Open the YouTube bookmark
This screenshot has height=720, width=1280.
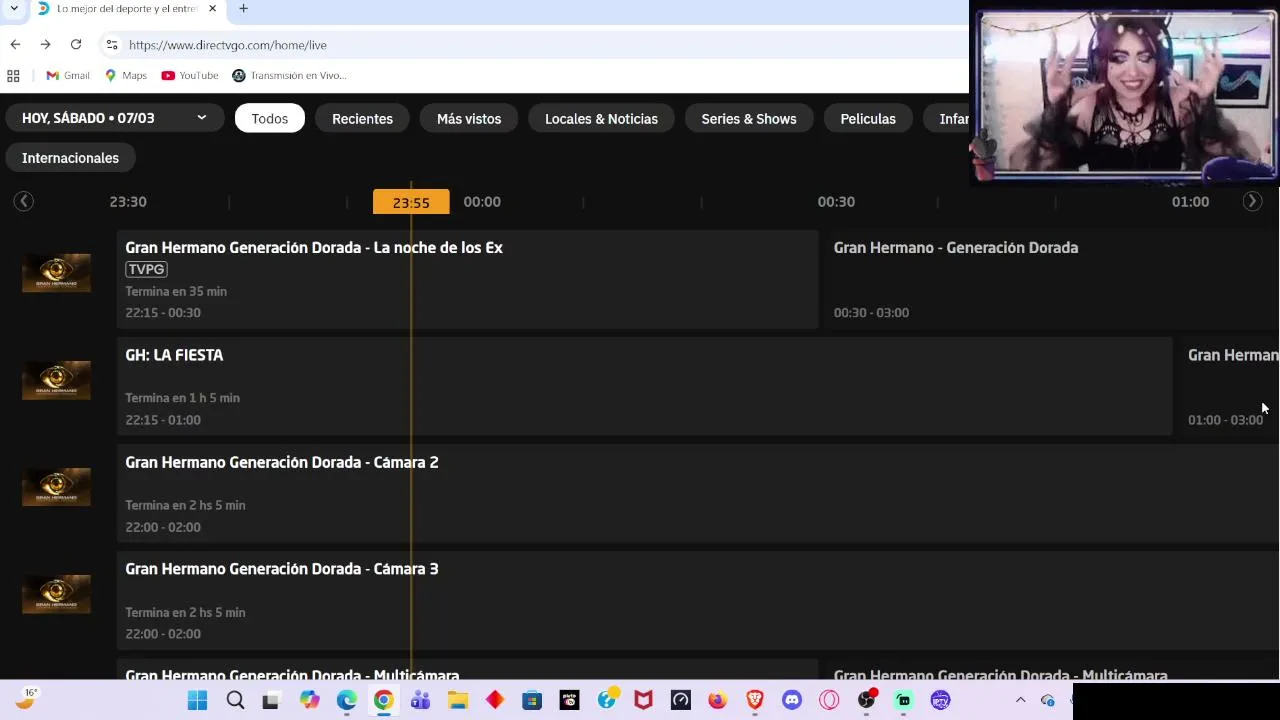[190, 75]
